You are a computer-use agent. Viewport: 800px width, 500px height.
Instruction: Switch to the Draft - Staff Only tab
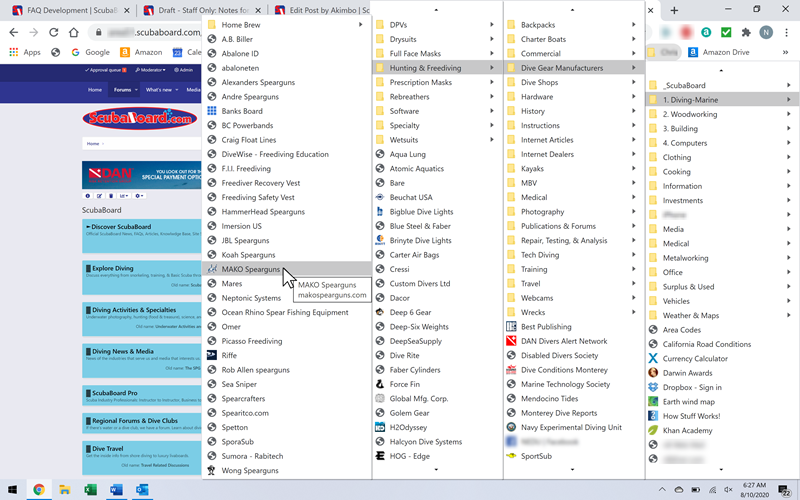(x=202, y=10)
